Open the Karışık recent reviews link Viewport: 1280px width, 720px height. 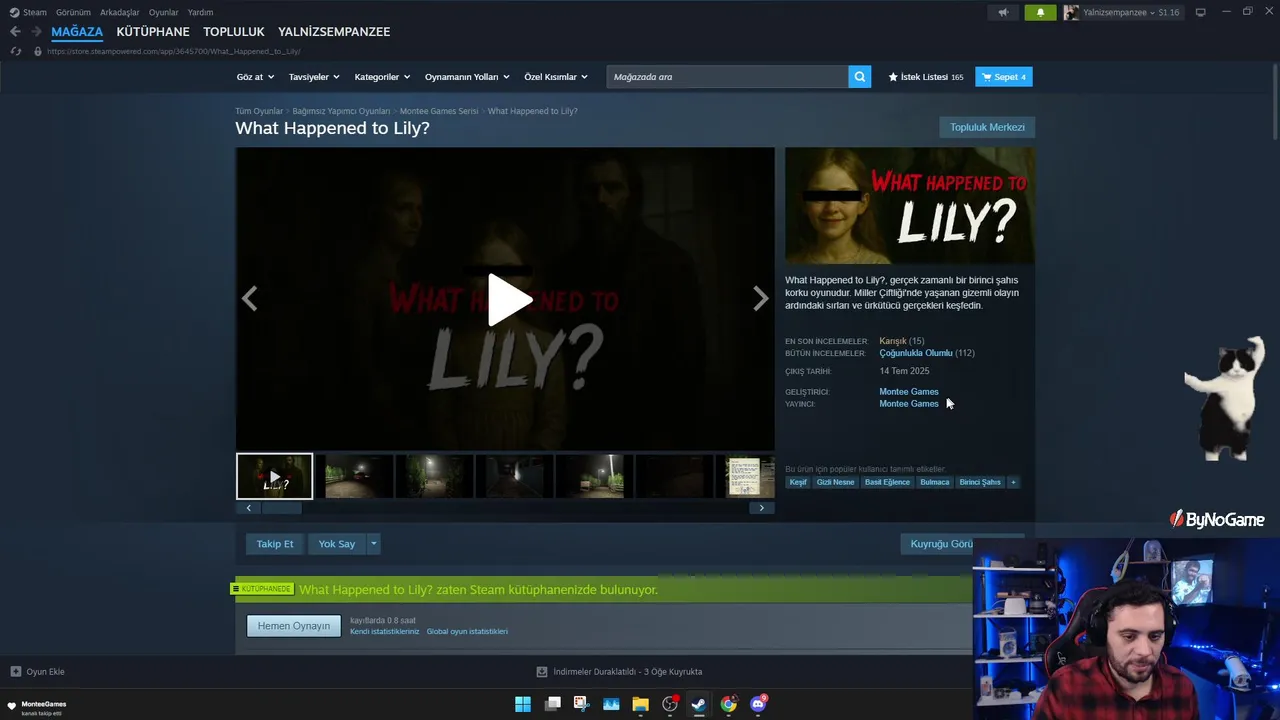tap(893, 341)
